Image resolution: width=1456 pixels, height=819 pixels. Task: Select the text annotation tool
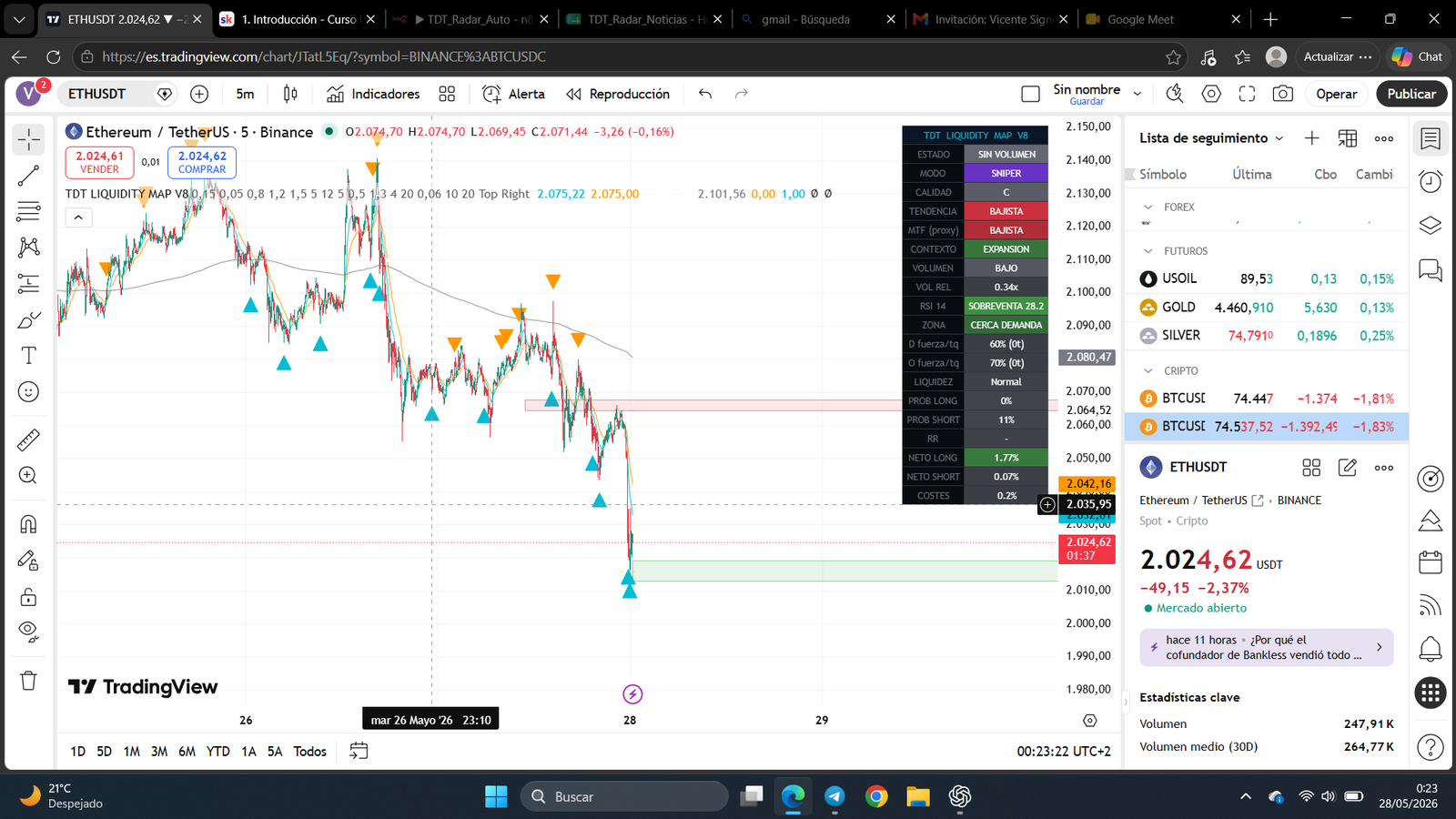pyautogui.click(x=29, y=356)
